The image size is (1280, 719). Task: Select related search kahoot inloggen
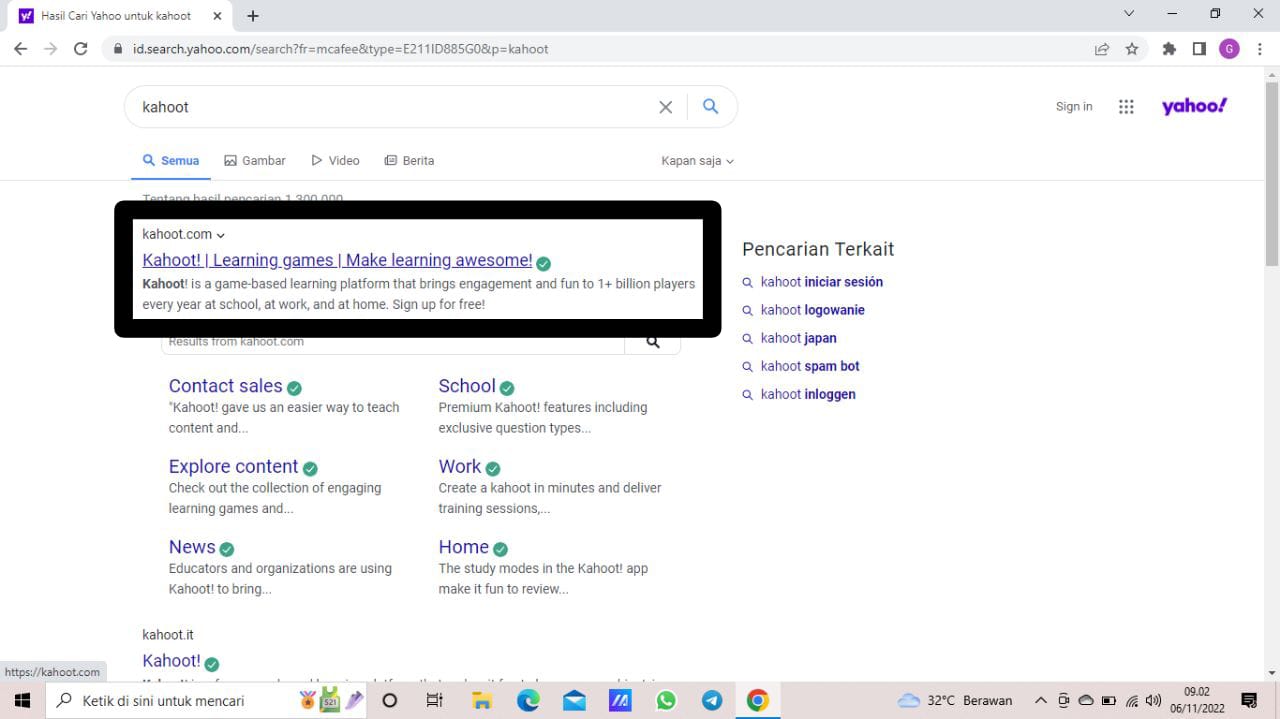[808, 394]
